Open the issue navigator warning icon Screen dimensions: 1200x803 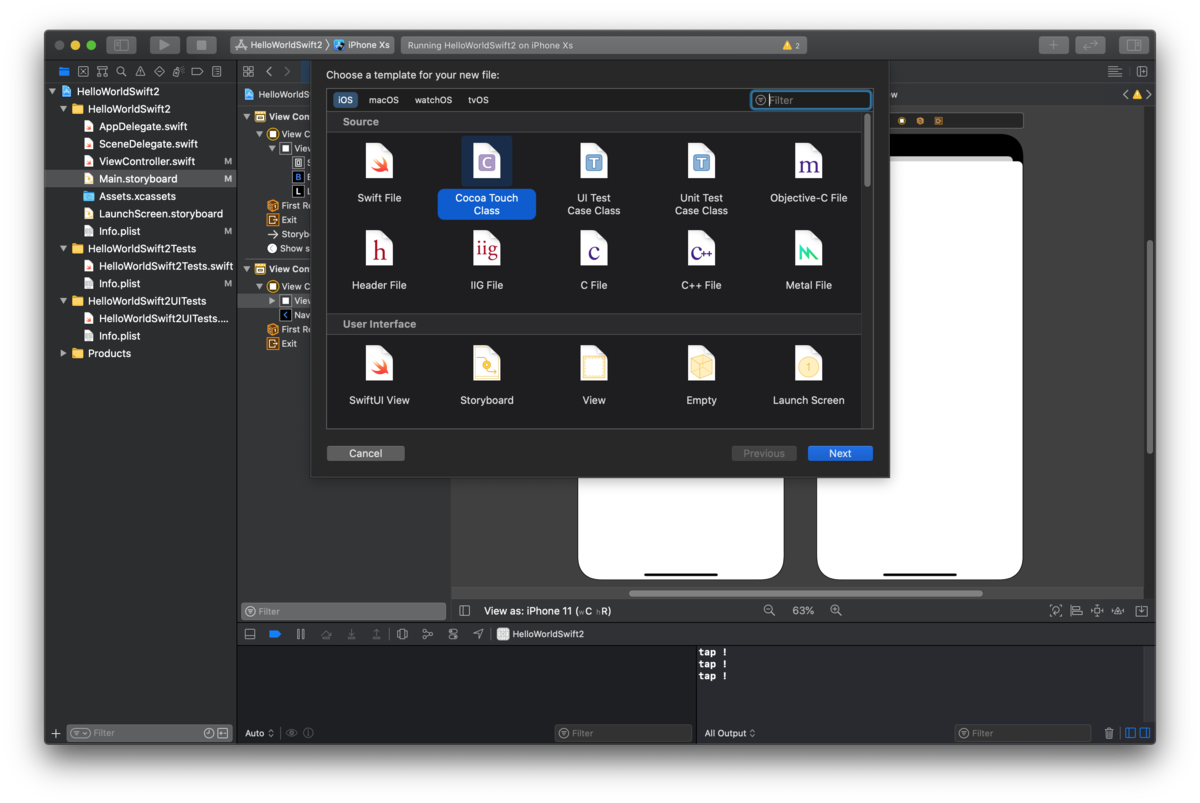point(140,72)
